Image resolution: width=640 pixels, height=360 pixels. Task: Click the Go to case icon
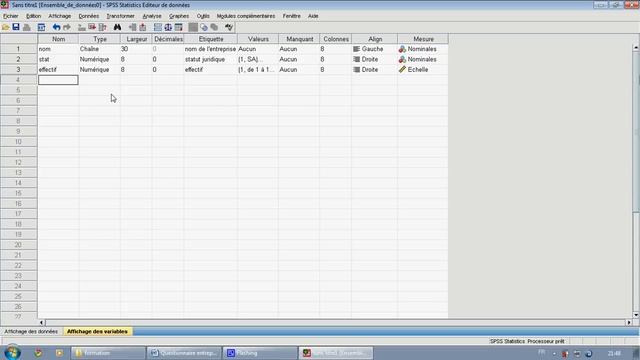pos(82,27)
